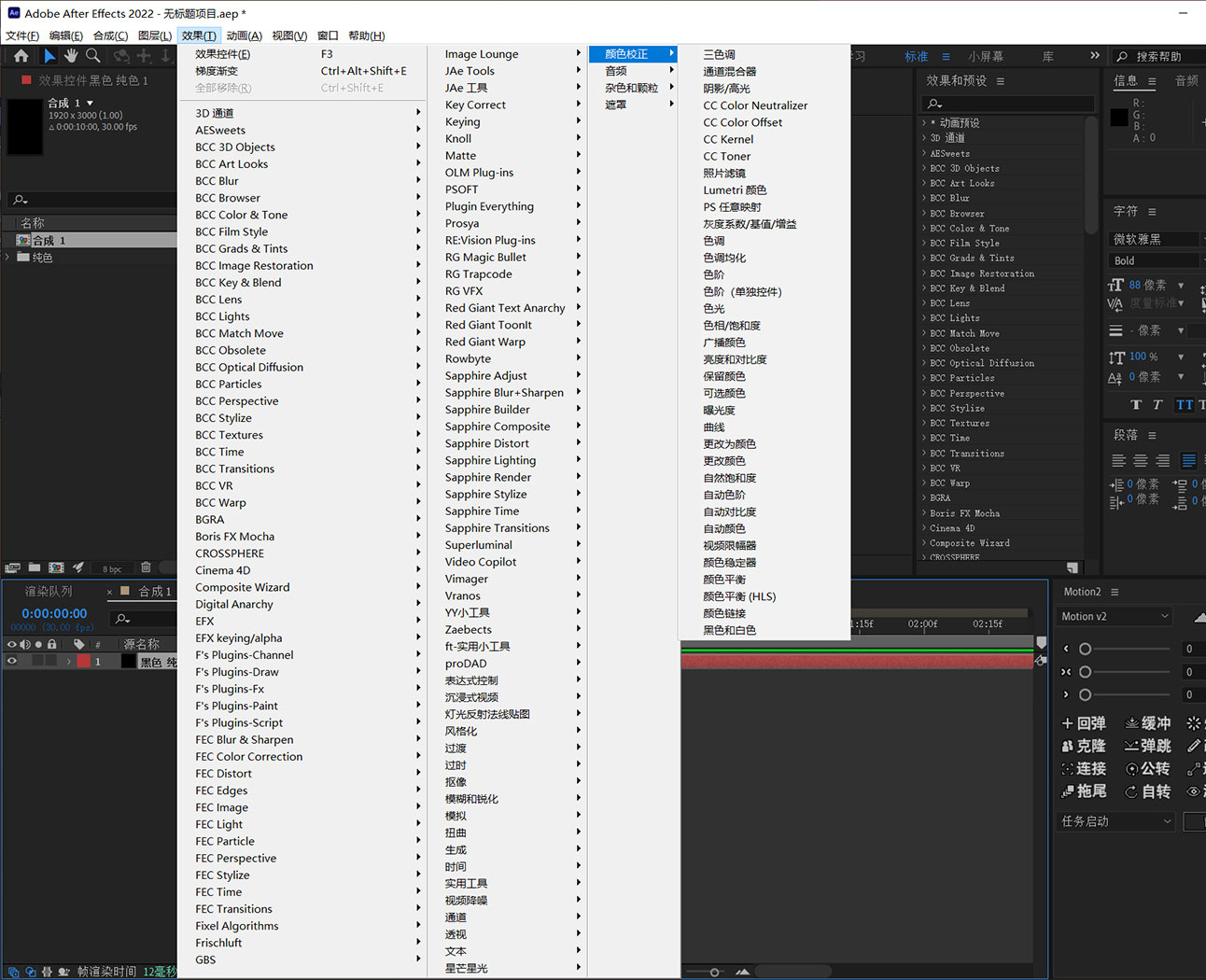
Task: Align paragraph text left
Action: 1118,460
